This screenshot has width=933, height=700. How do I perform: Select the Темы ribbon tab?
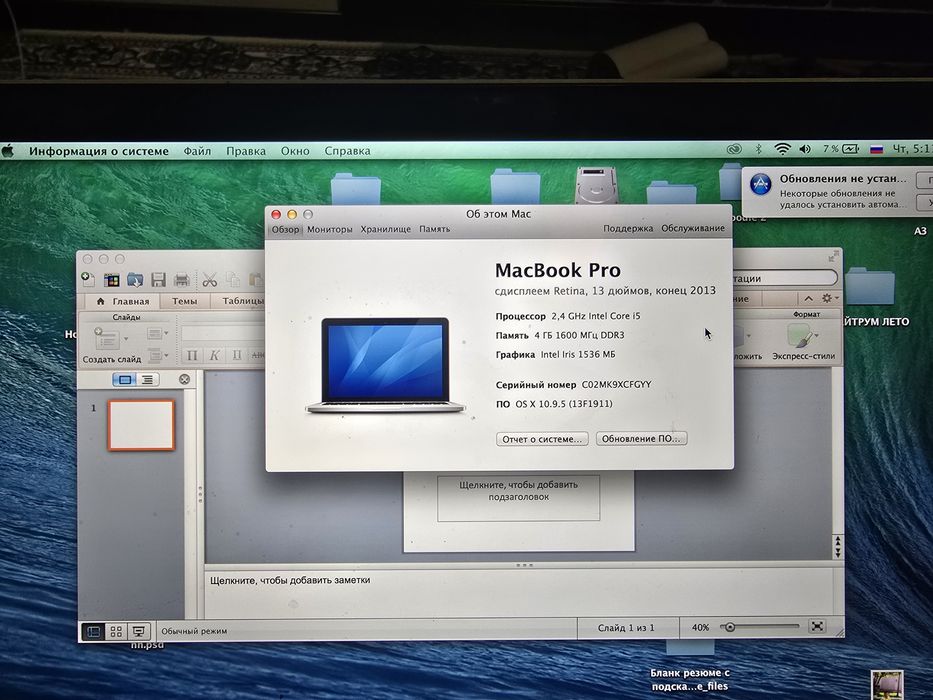point(184,301)
